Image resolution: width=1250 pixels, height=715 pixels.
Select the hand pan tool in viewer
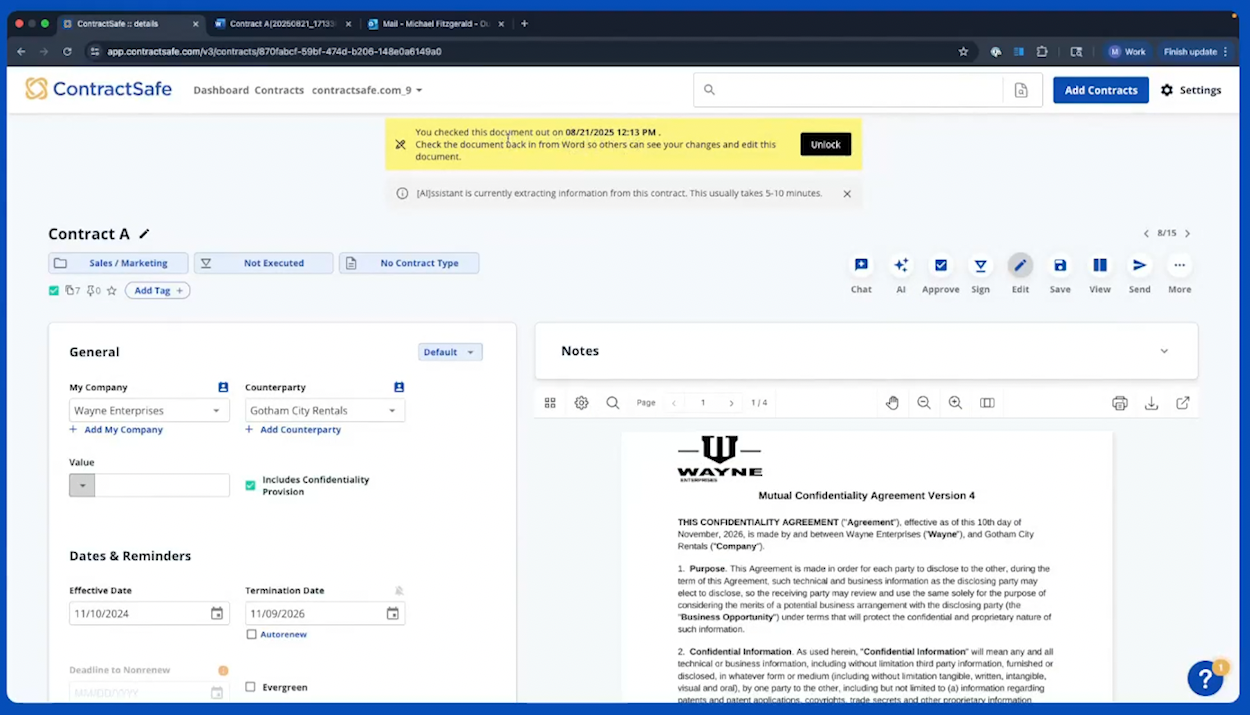tap(892, 403)
